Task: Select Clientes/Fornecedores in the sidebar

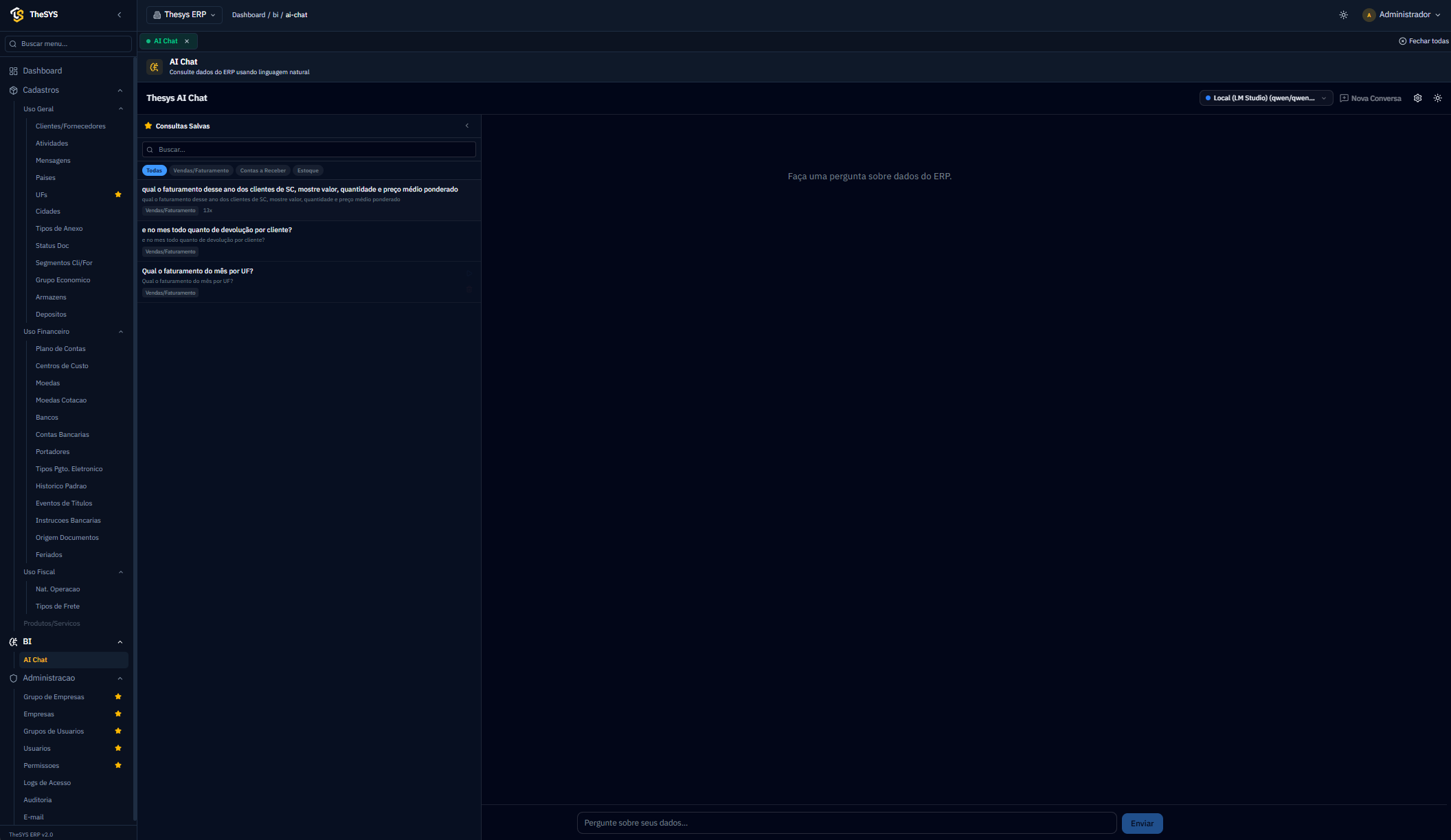Action: point(70,126)
